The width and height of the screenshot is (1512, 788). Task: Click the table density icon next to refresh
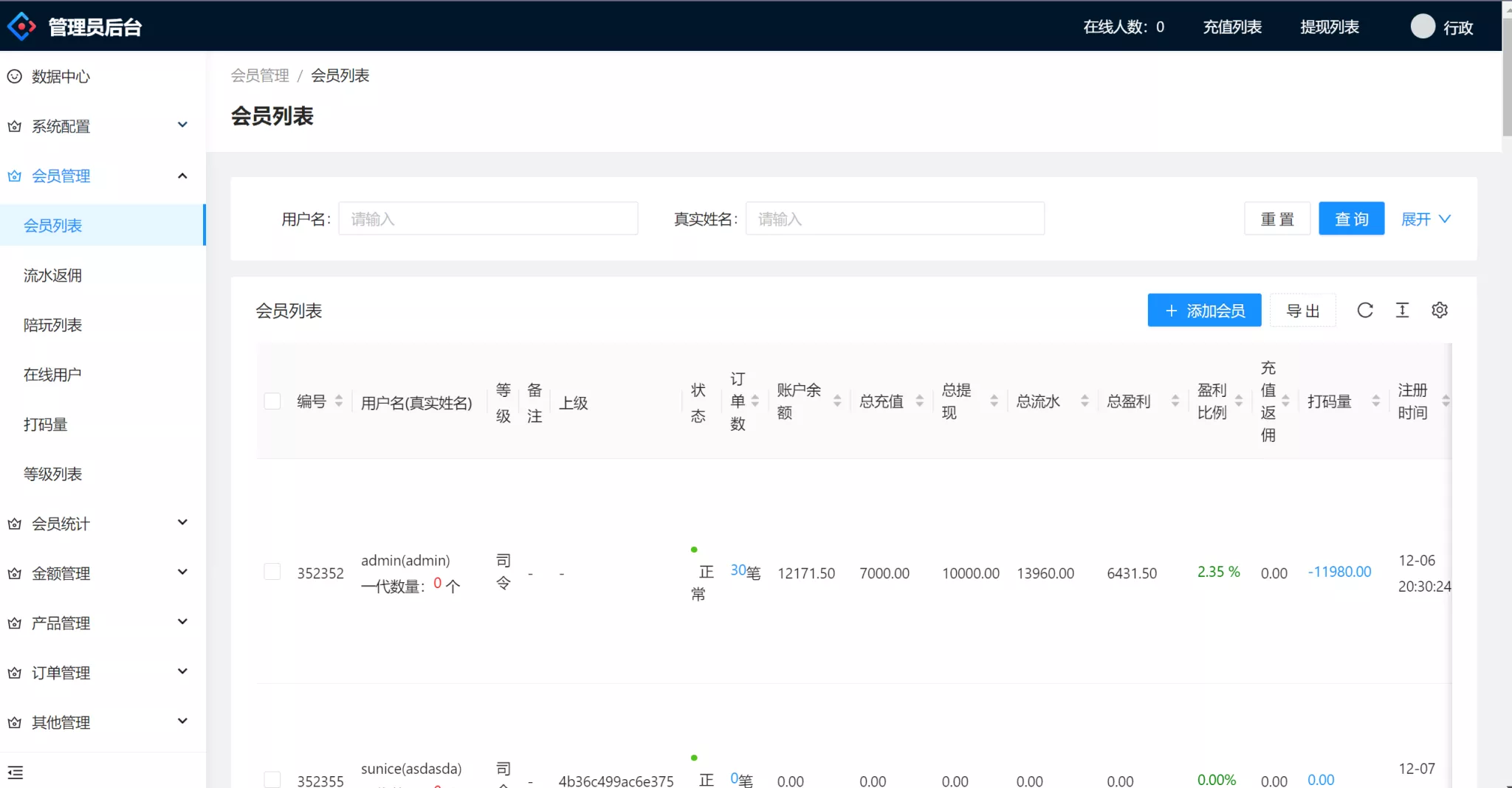click(1402, 310)
